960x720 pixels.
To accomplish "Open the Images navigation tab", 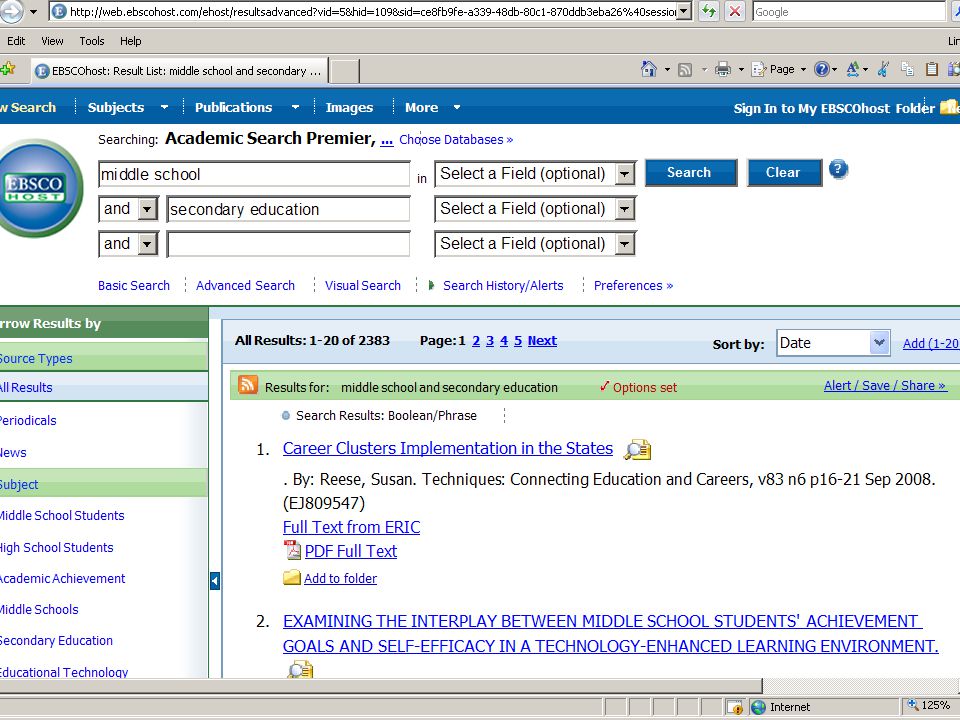I will pyautogui.click(x=349, y=107).
